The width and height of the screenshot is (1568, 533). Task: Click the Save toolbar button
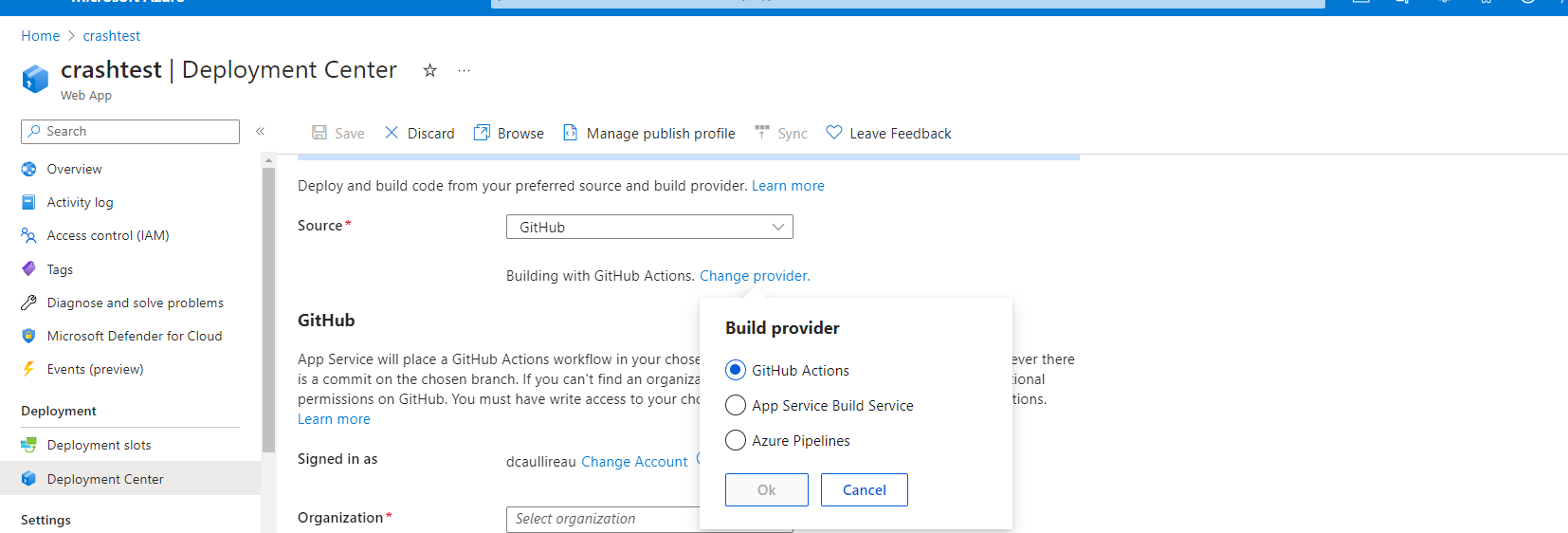pos(338,134)
